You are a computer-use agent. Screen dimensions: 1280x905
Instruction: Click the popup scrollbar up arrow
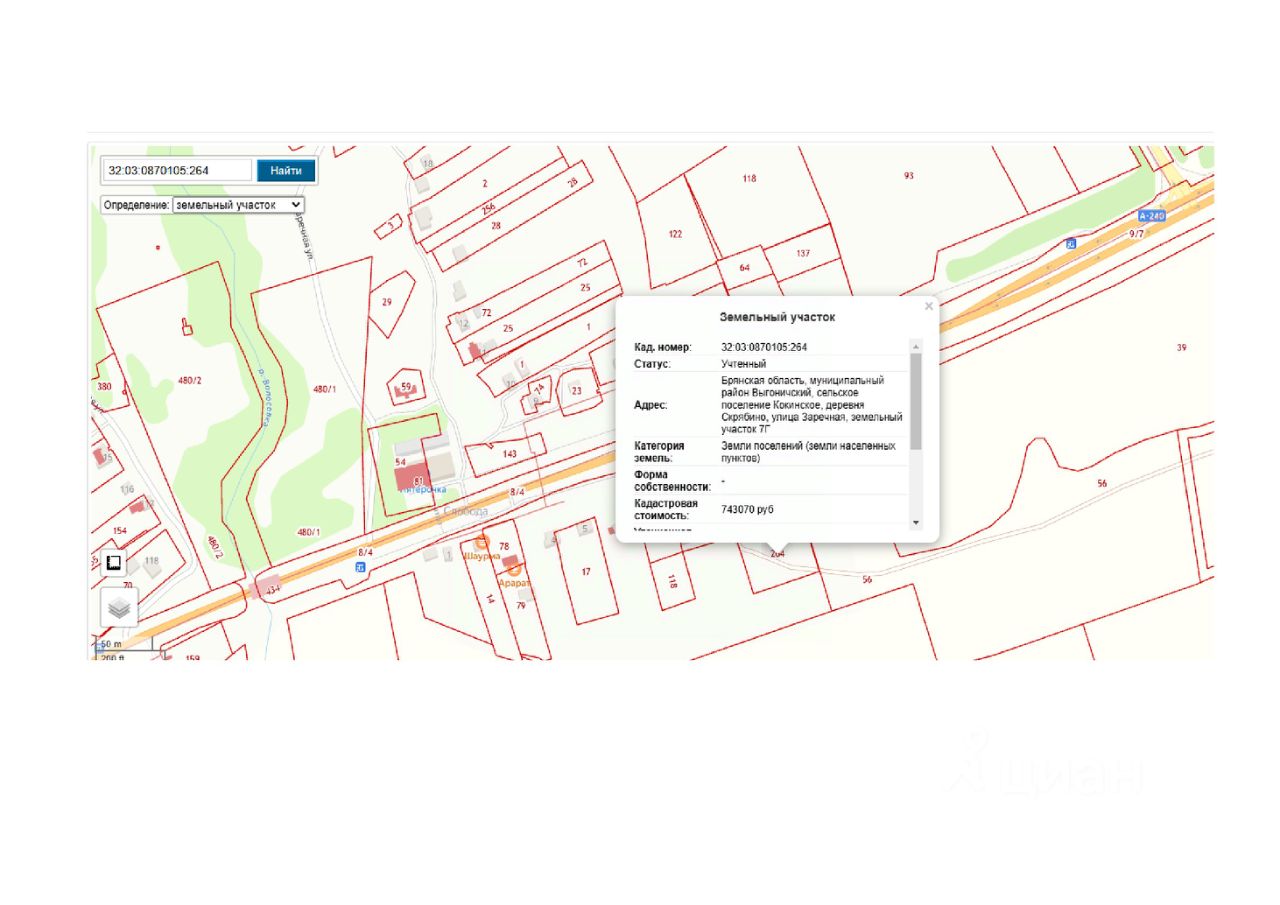pos(915,346)
